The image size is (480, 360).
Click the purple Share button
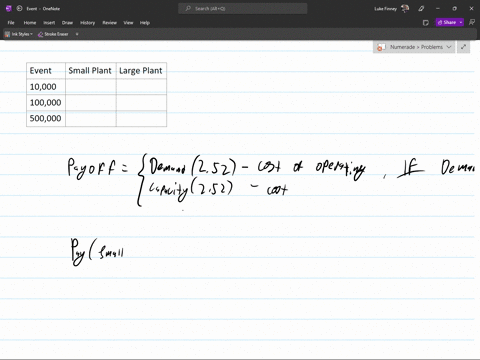click(447, 22)
